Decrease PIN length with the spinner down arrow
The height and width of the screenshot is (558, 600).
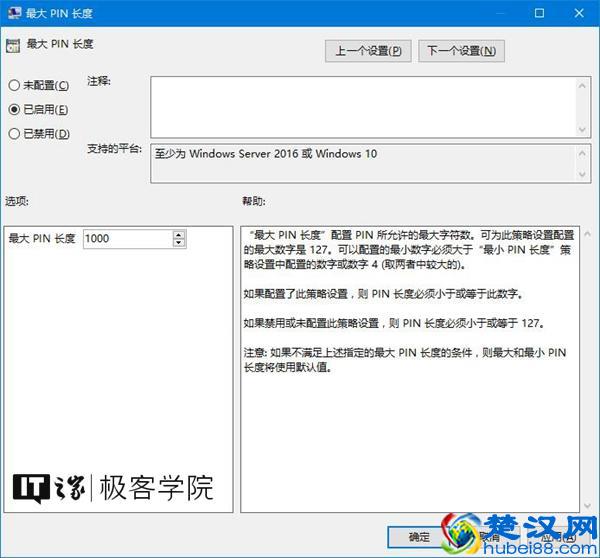[179, 243]
